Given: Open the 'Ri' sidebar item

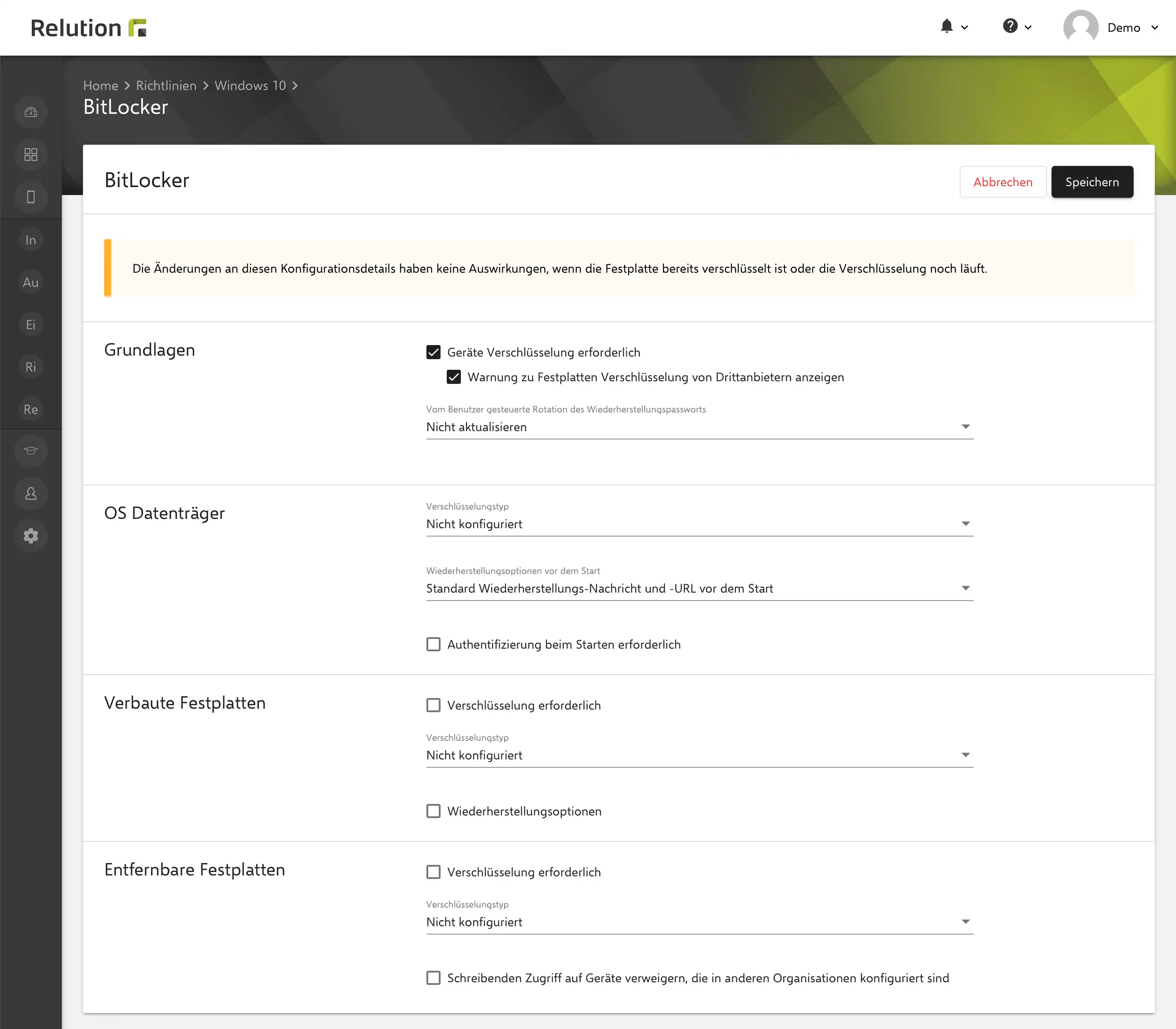Looking at the screenshot, I should [x=31, y=367].
